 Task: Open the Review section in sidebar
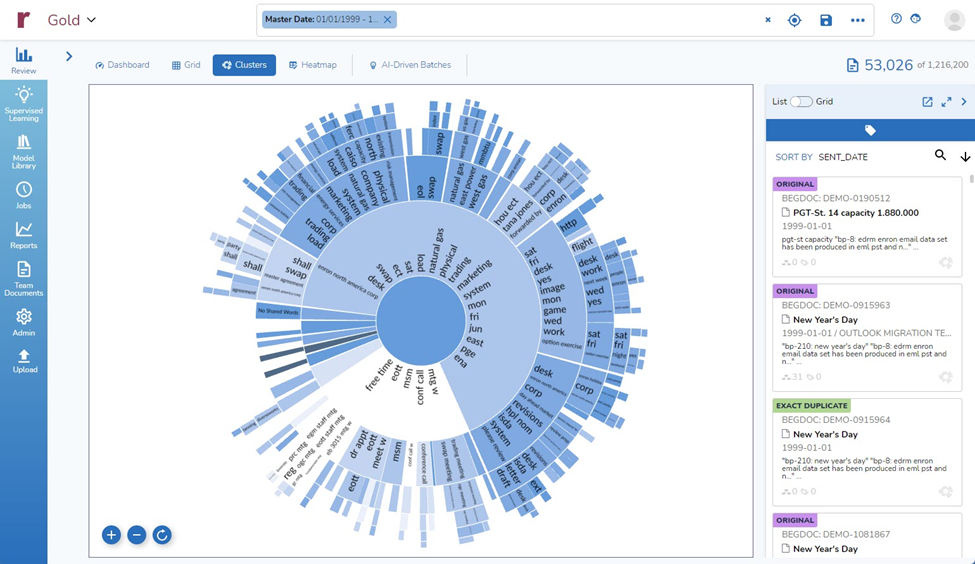pos(24,60)
